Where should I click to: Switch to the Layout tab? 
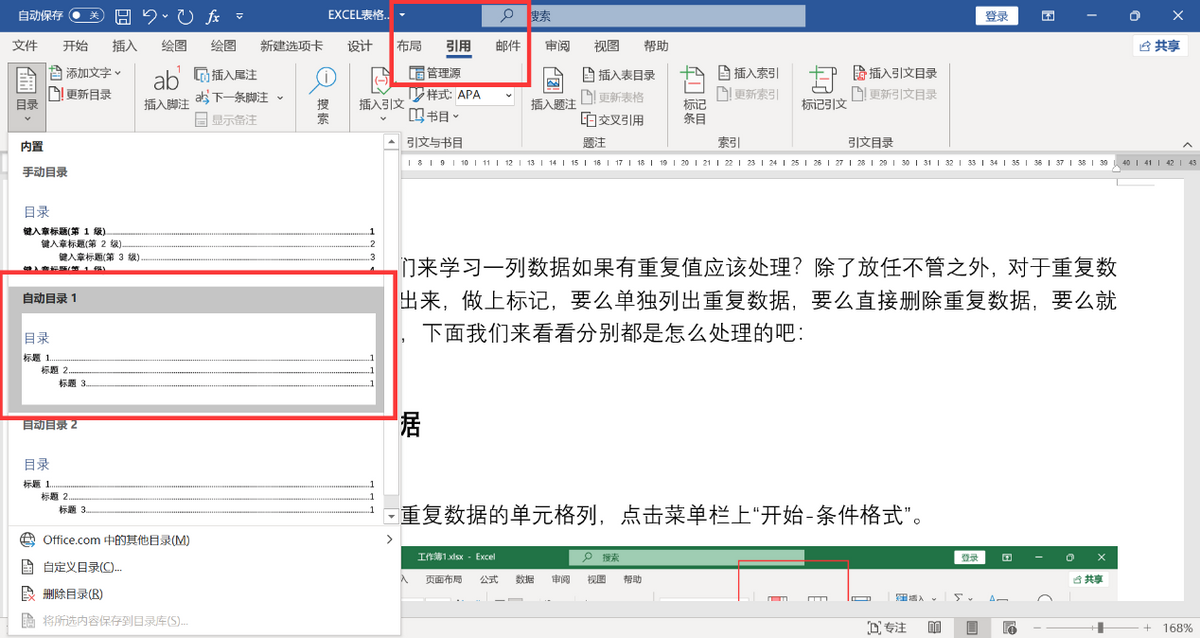409,46
